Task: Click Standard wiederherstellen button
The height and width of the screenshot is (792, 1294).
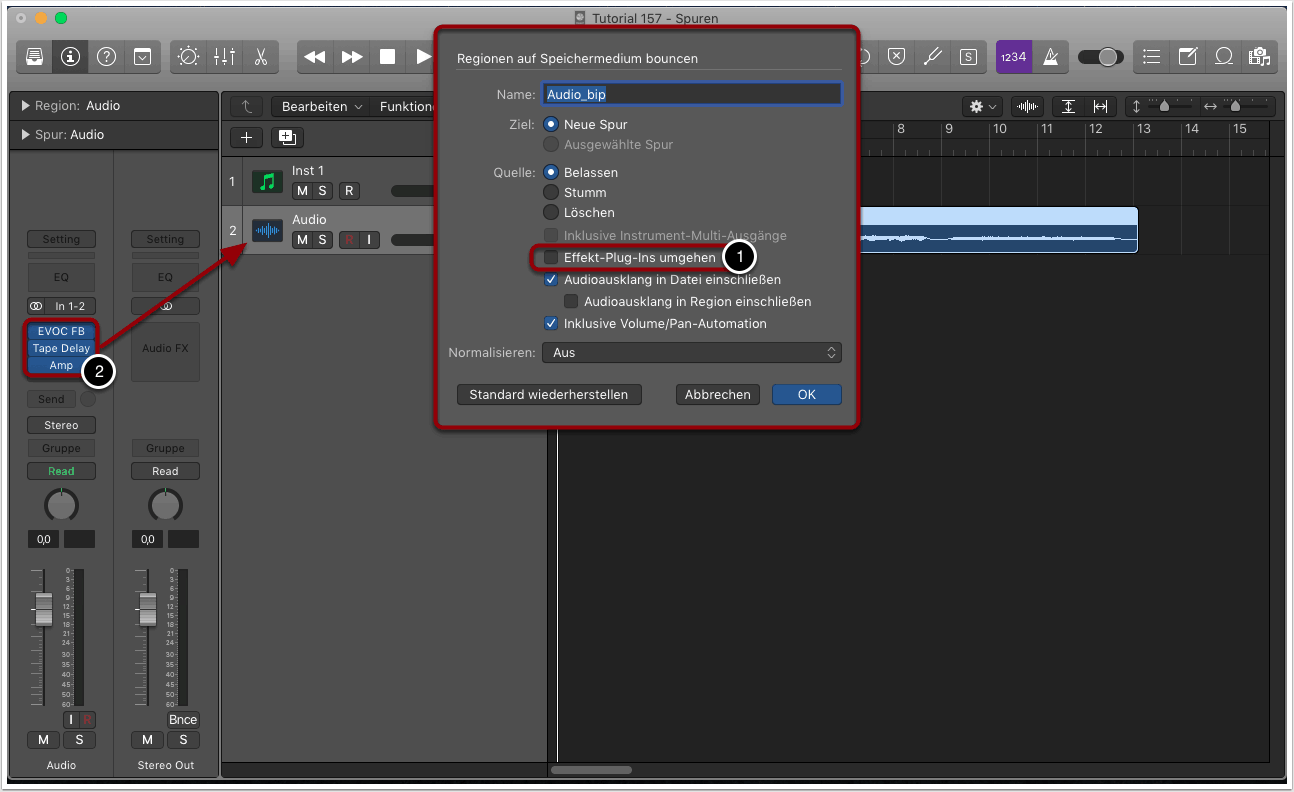Action: click(x=549, y=395)
